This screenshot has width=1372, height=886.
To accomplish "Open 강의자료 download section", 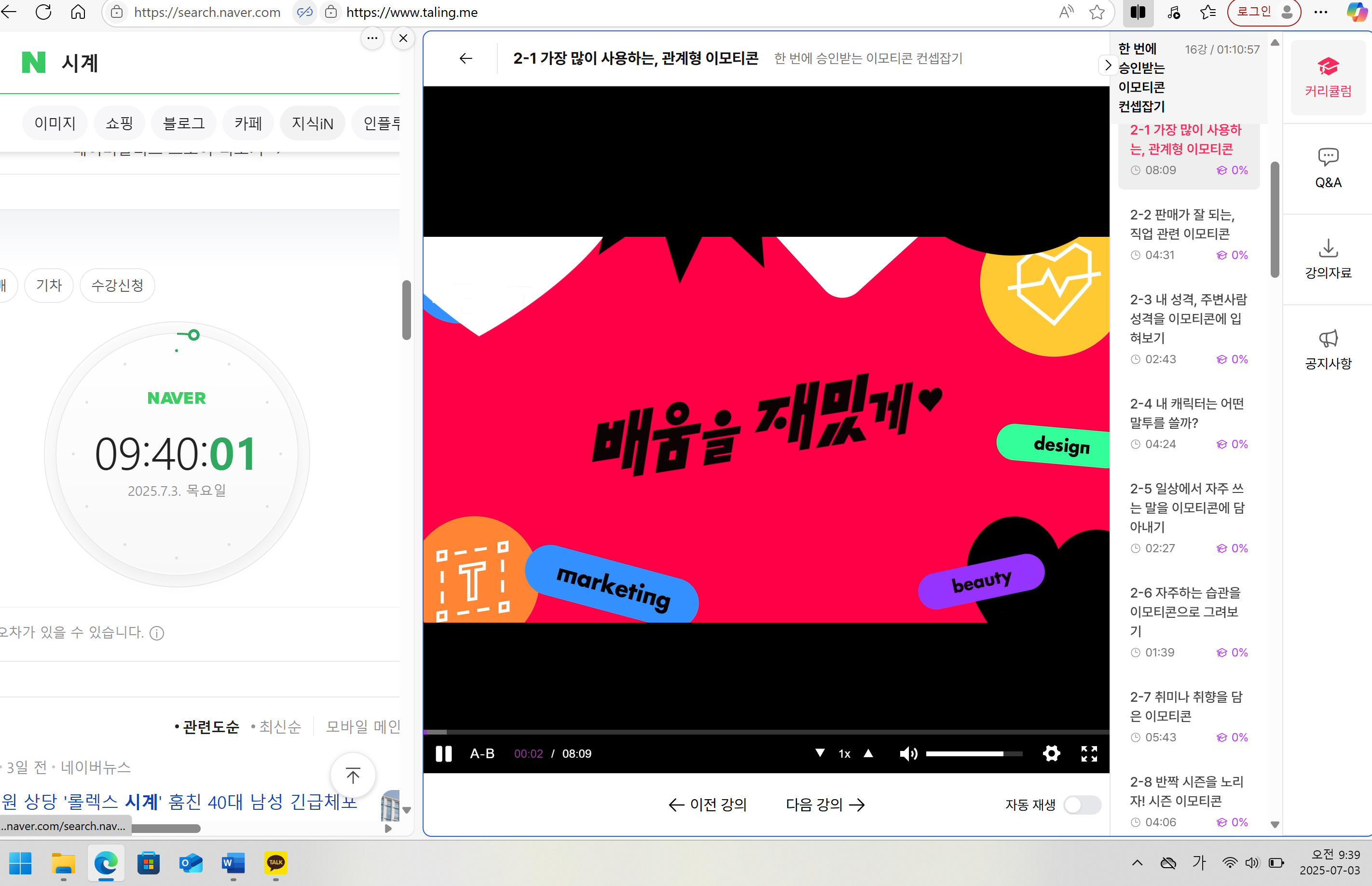I will pyautogui.click(x=1328, y=259).
